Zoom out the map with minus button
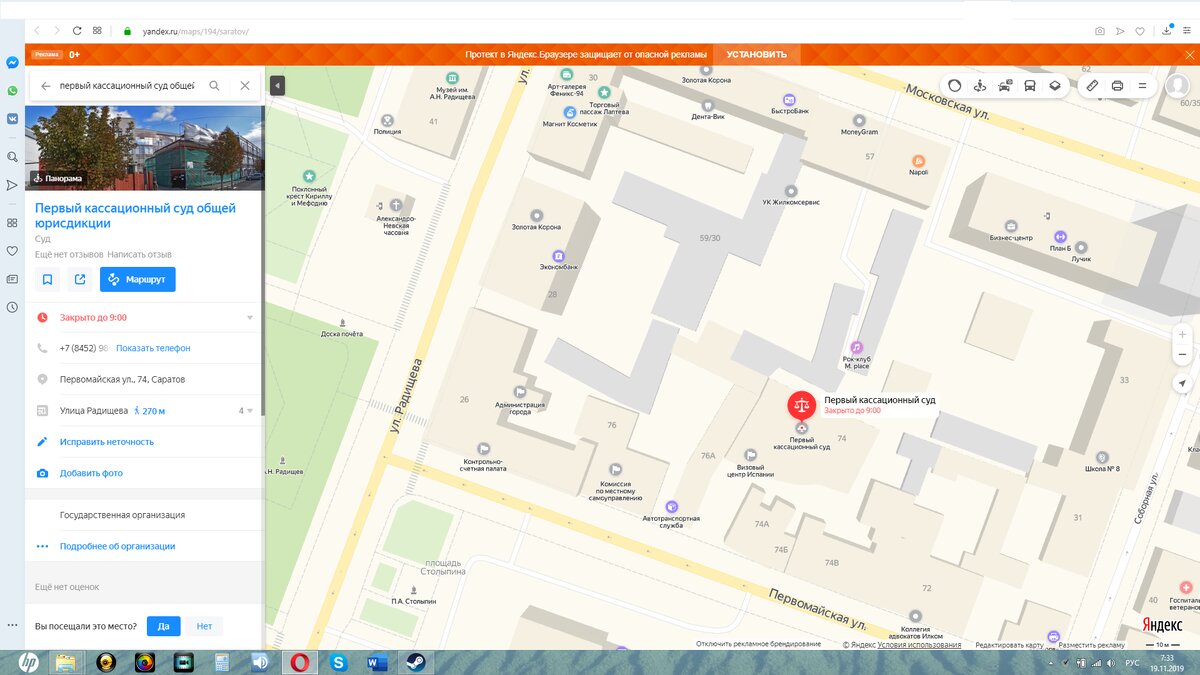This screenshot has height=675, width=1200. (1183, 354)
